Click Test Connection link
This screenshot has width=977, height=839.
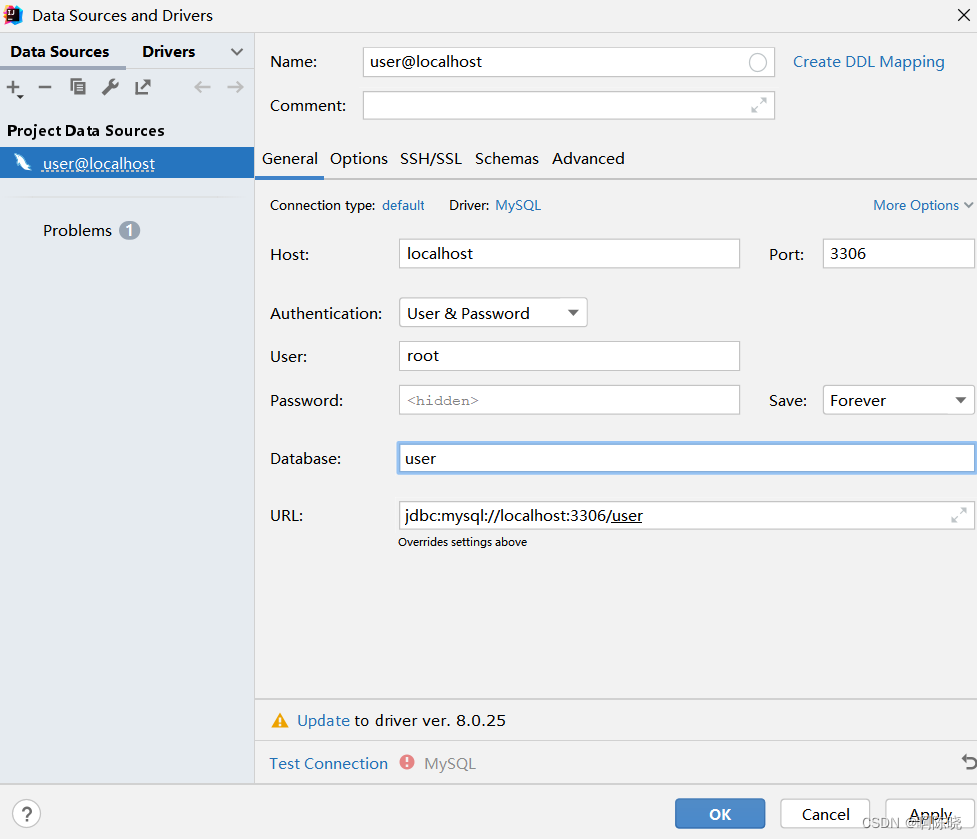328,763
